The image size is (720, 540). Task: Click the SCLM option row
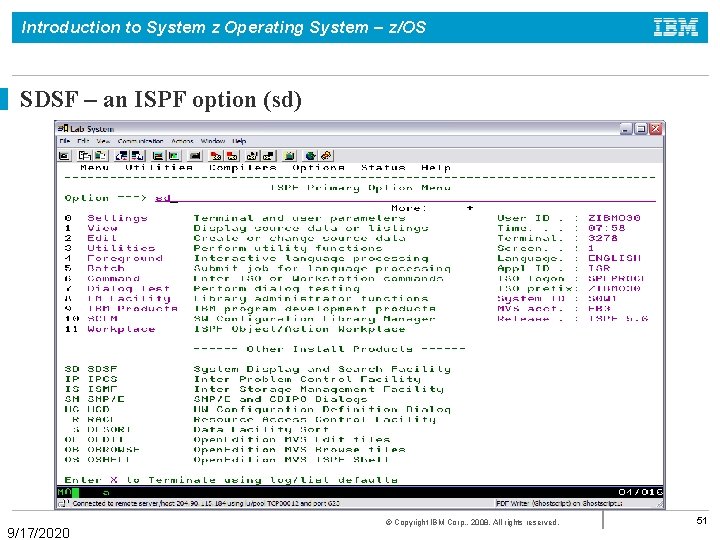pyautogui.click(x=250, y=319)
